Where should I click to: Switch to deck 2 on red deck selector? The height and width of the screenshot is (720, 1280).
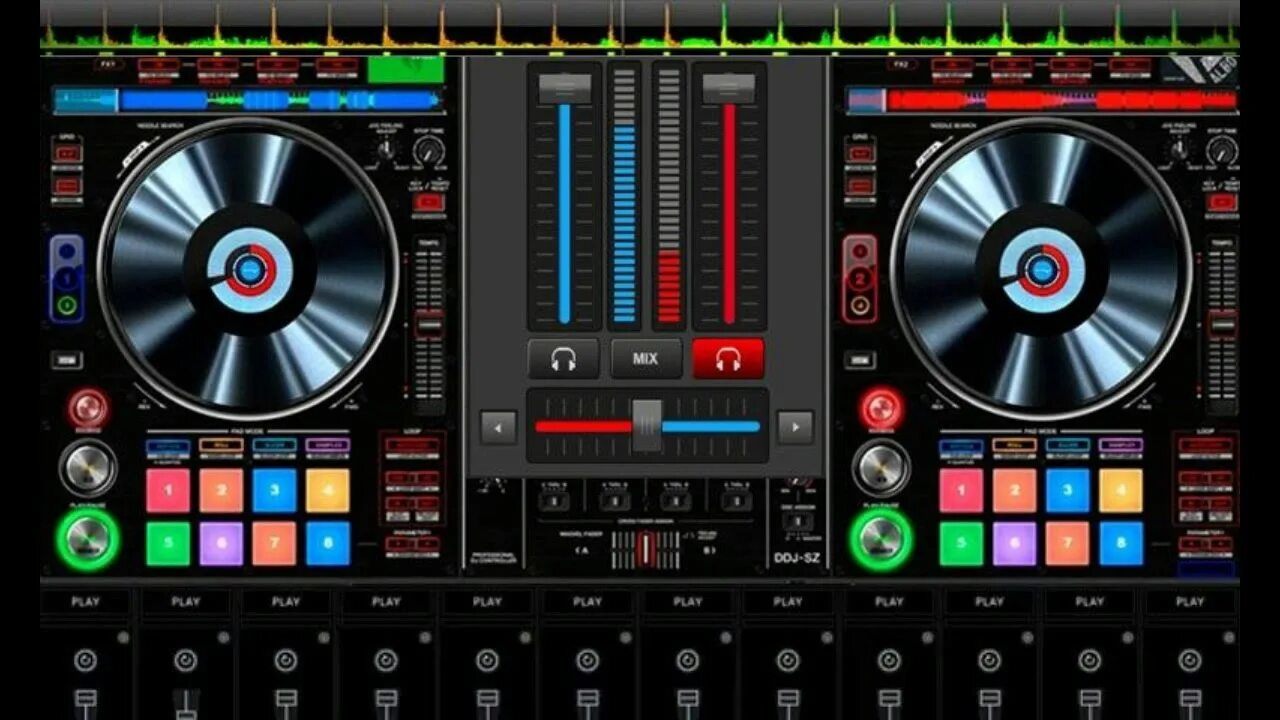(x=860, y=279)
